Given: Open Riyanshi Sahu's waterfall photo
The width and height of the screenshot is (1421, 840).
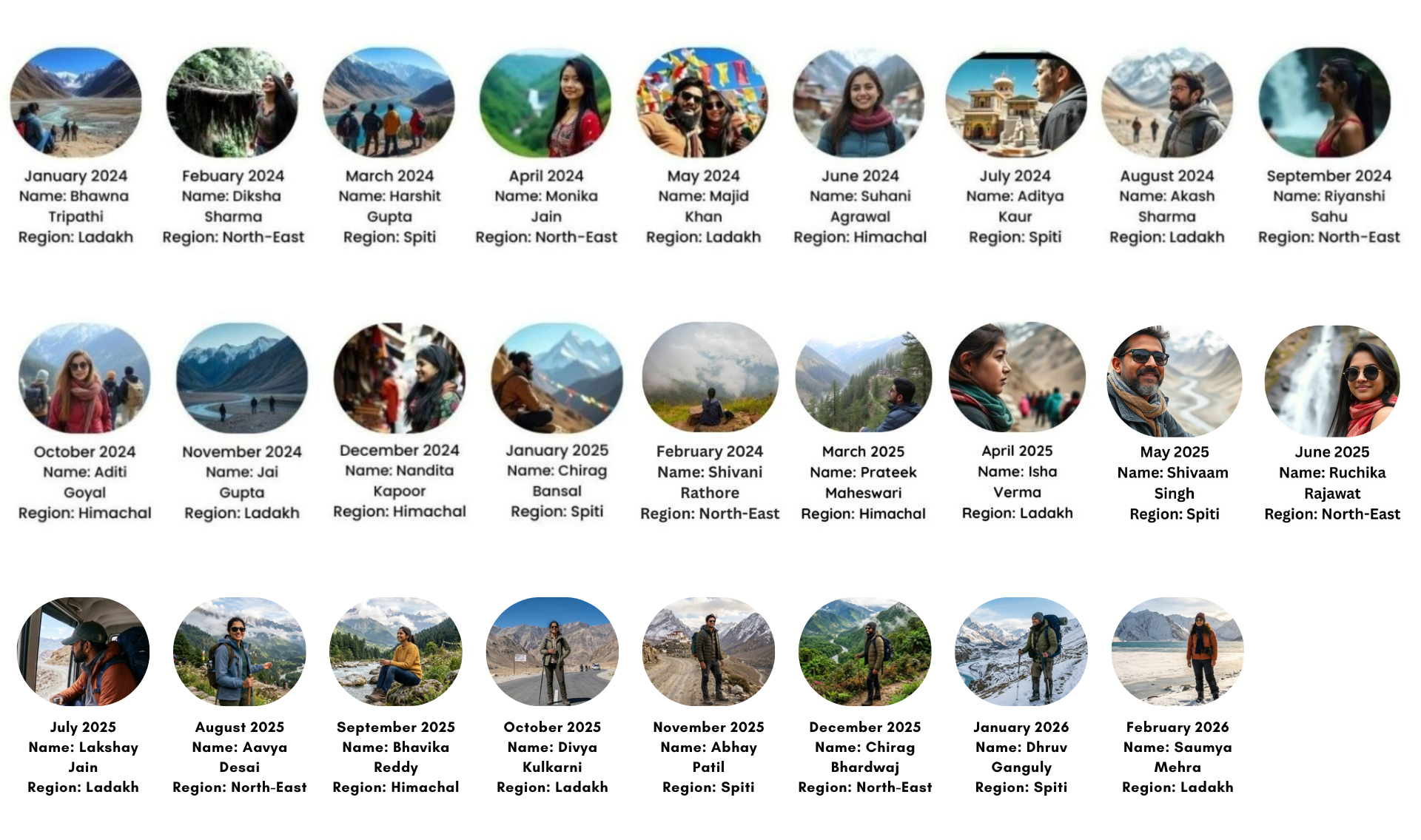Looking at the screenshot, I should click(x=1325, y=102).
